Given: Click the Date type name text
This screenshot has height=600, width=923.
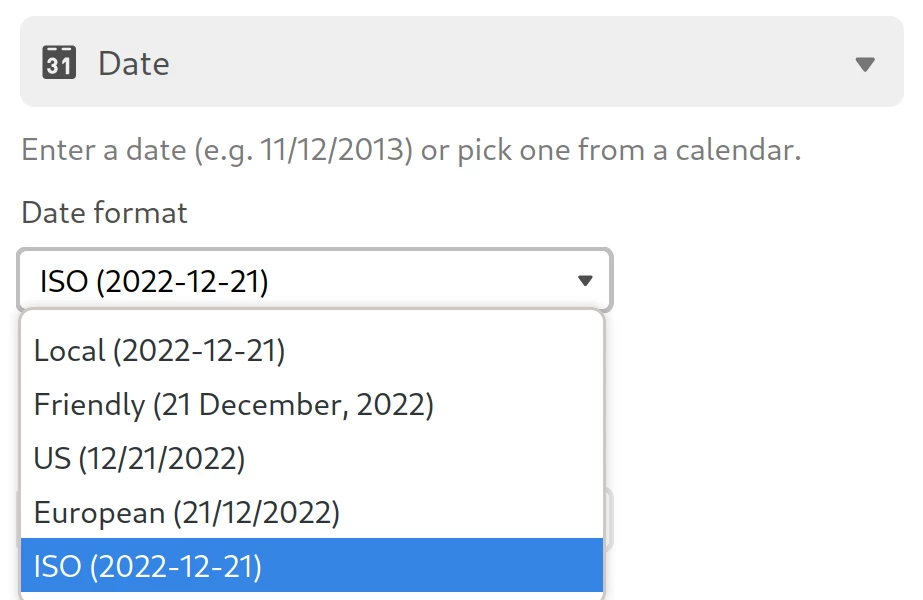Looking at the screenshot, I should (134, 64).
